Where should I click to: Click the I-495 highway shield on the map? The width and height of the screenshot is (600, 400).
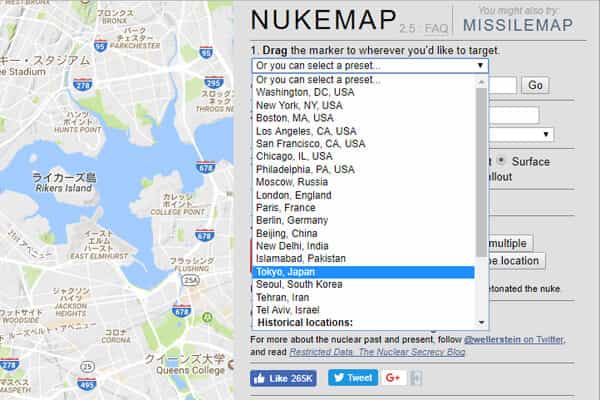click(86, 381)
